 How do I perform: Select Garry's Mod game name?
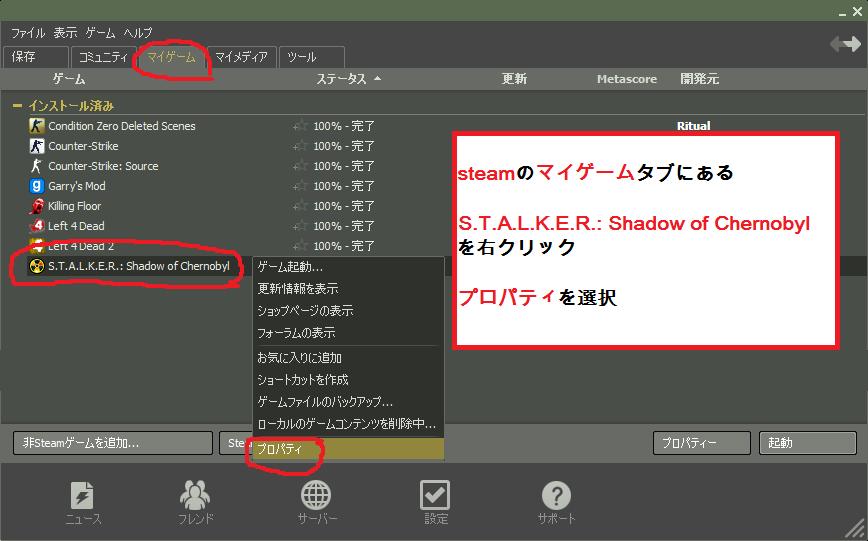[76, 186]
